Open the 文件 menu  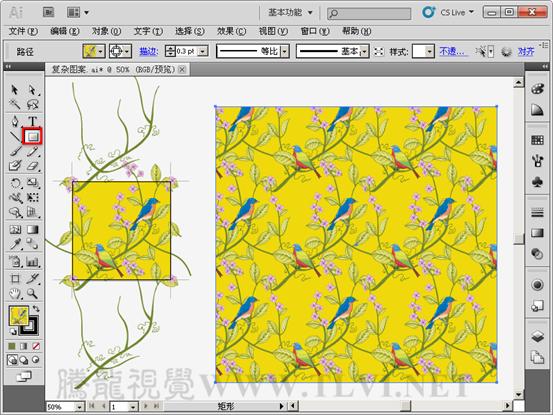pos(23,31)
